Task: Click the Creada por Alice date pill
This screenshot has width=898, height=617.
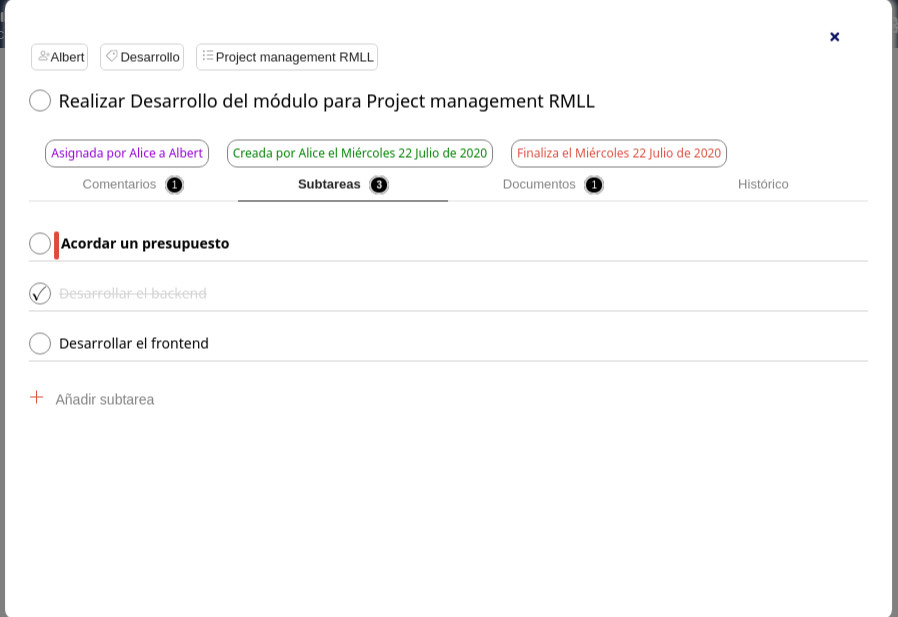Action: click(360, 154)
